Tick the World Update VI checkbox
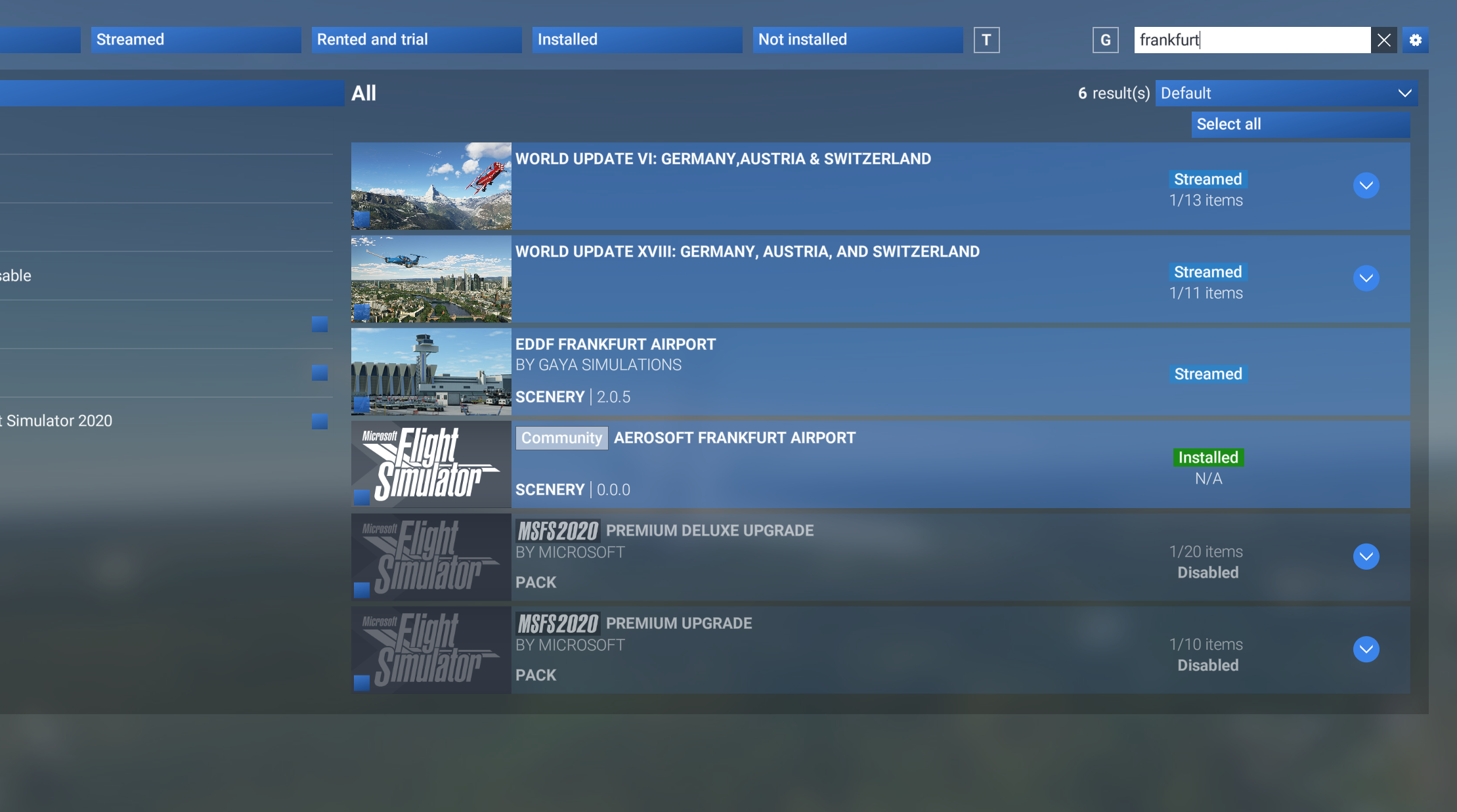Image resolution: width=1457 pixels, height=812 pixels. pos(362,219)
